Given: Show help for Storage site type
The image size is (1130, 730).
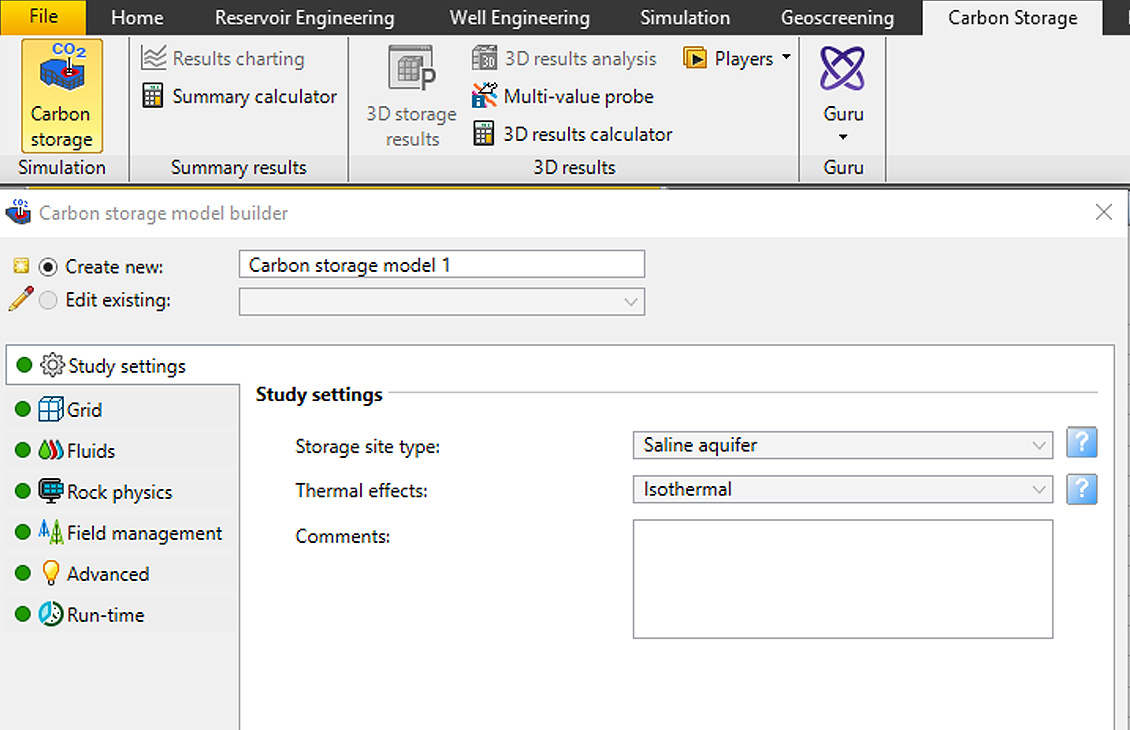Looking at the screenshot, I should pos(1081,443).
